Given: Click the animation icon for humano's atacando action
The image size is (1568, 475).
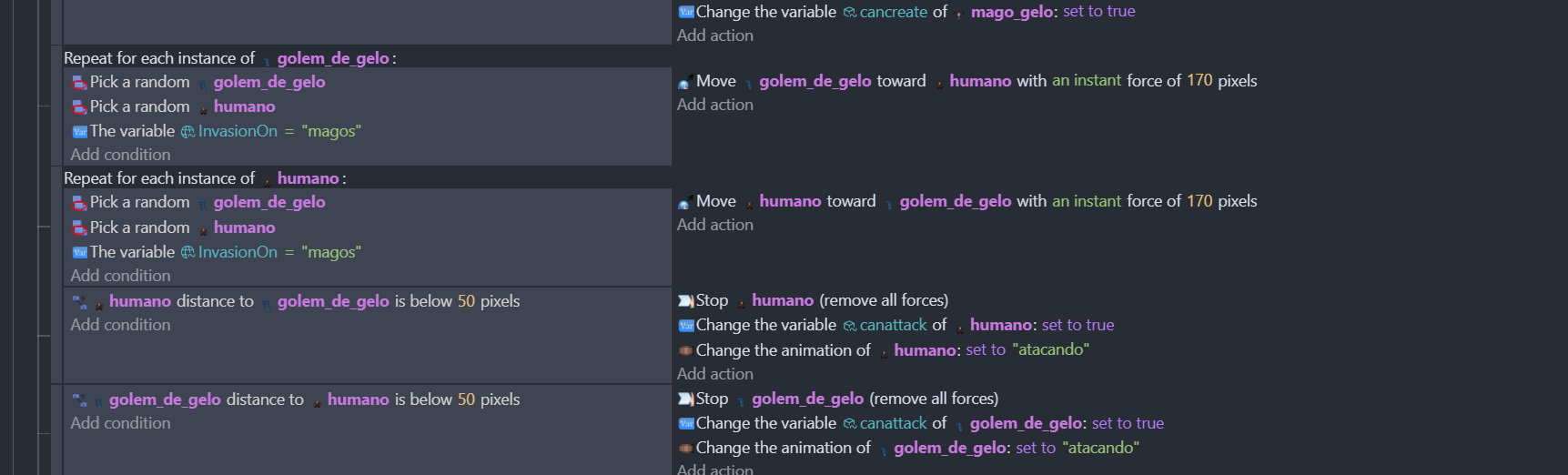Looking at the screenshot, I should pos(685,350).
